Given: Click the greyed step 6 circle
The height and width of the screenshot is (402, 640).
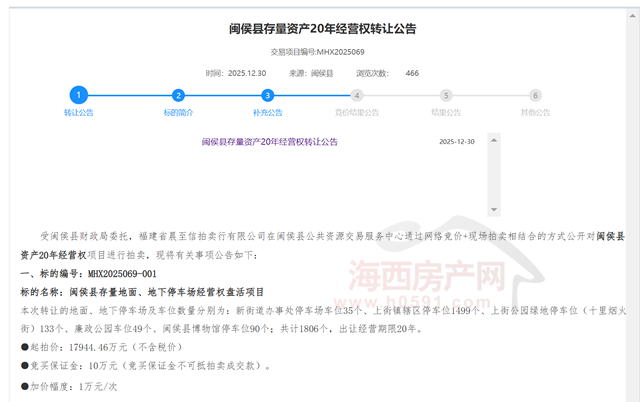Looking at the screenshot, I should [x=536, y=96].
